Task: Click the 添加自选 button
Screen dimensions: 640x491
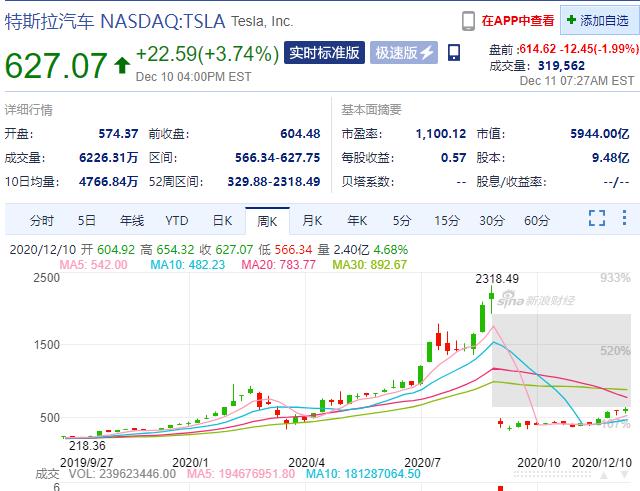Action: 600,20
